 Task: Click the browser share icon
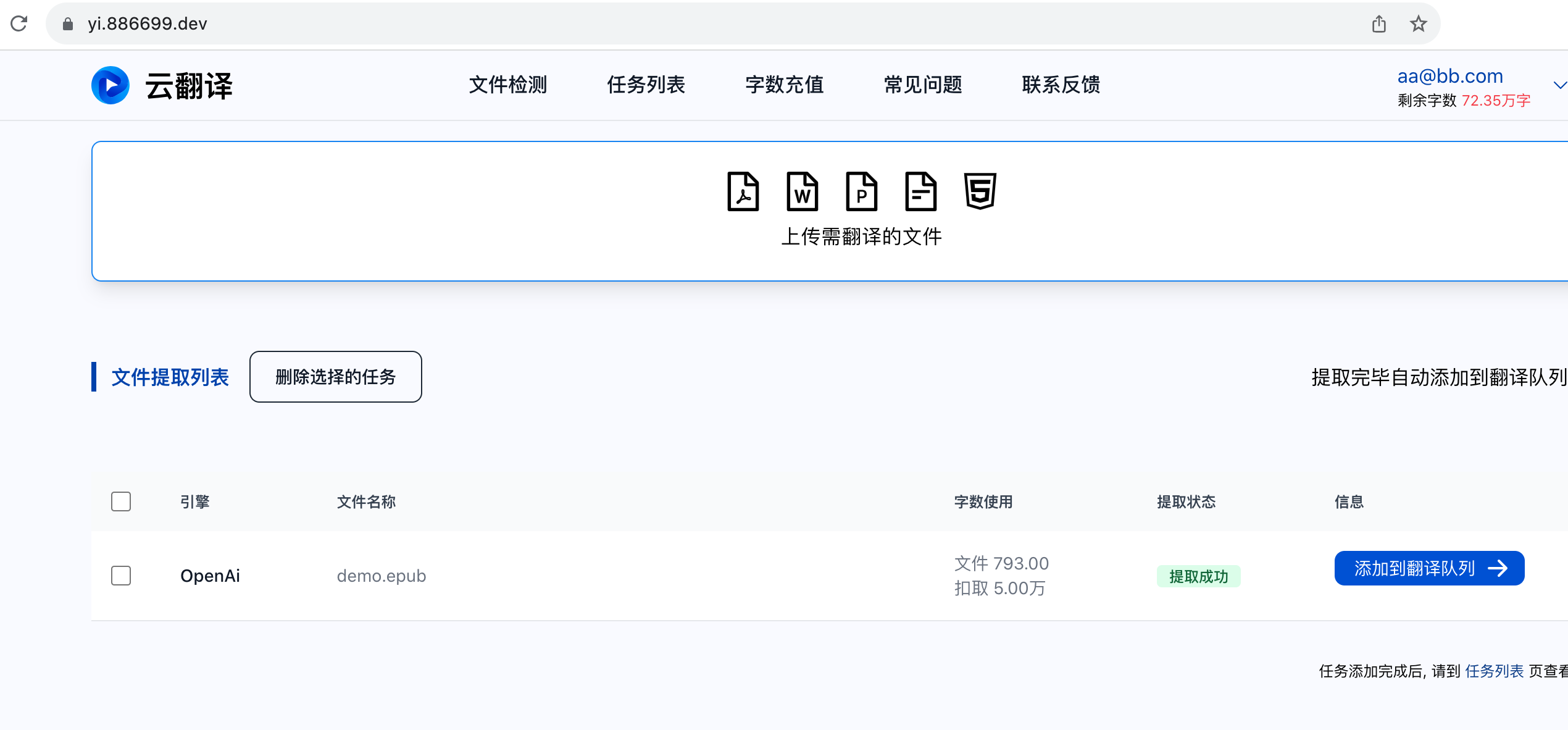click(x=1378, y=23)
